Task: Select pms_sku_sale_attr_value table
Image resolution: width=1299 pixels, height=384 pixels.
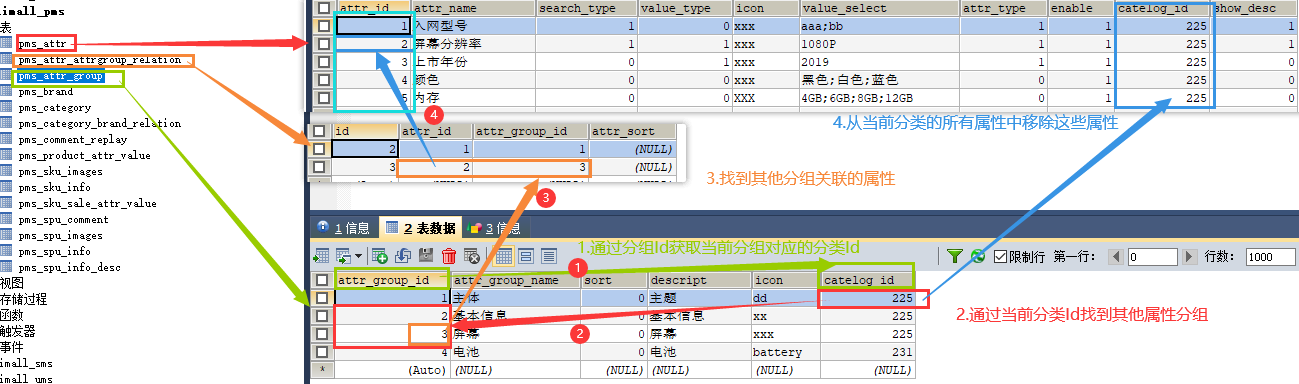Action: tap(87, 204)
